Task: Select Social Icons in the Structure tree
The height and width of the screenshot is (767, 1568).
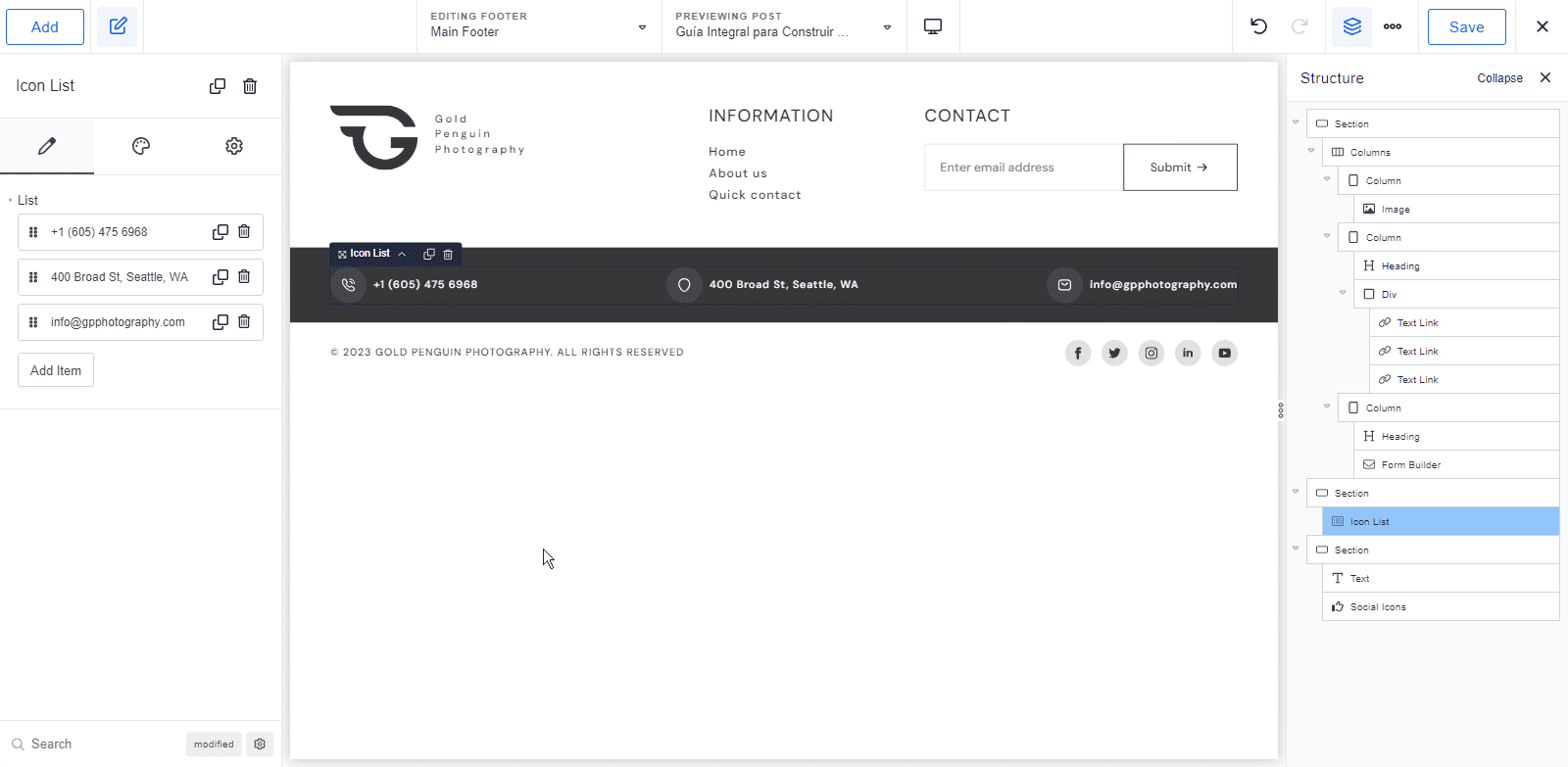Action: pyautogui.click(x=1378, y=607)
